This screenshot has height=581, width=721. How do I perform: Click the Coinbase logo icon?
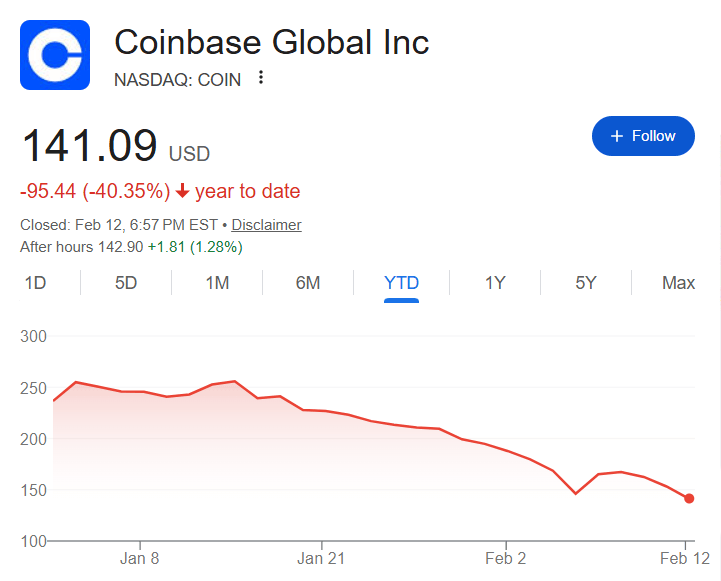click(x=55, y=56)
